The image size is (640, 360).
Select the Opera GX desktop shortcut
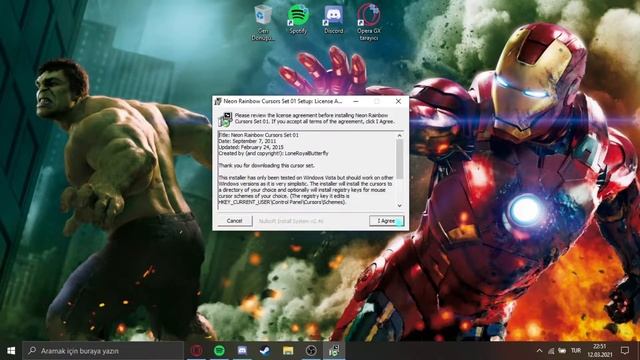369,22
